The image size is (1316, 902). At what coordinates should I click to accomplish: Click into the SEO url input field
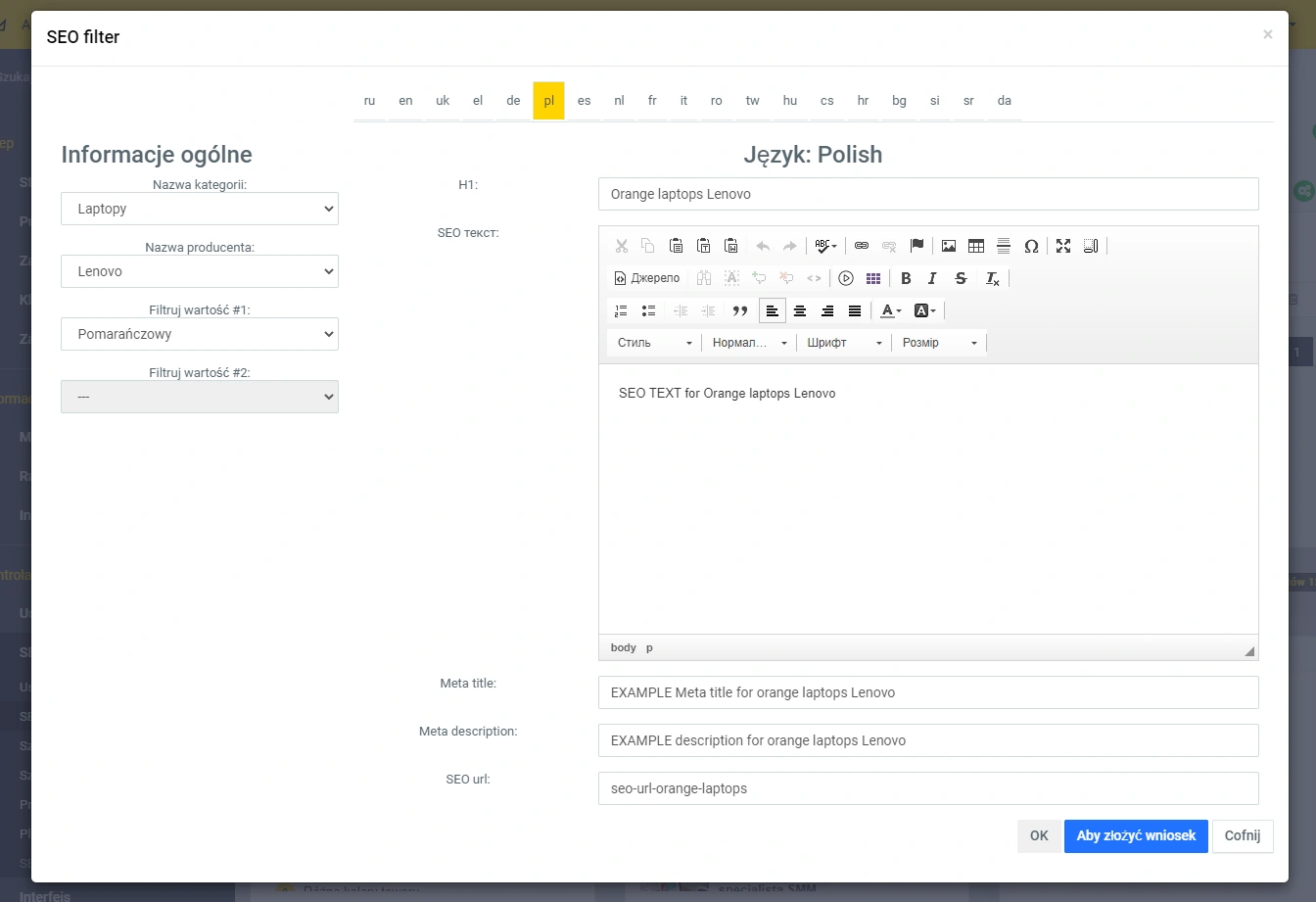[x=927, y=788]
